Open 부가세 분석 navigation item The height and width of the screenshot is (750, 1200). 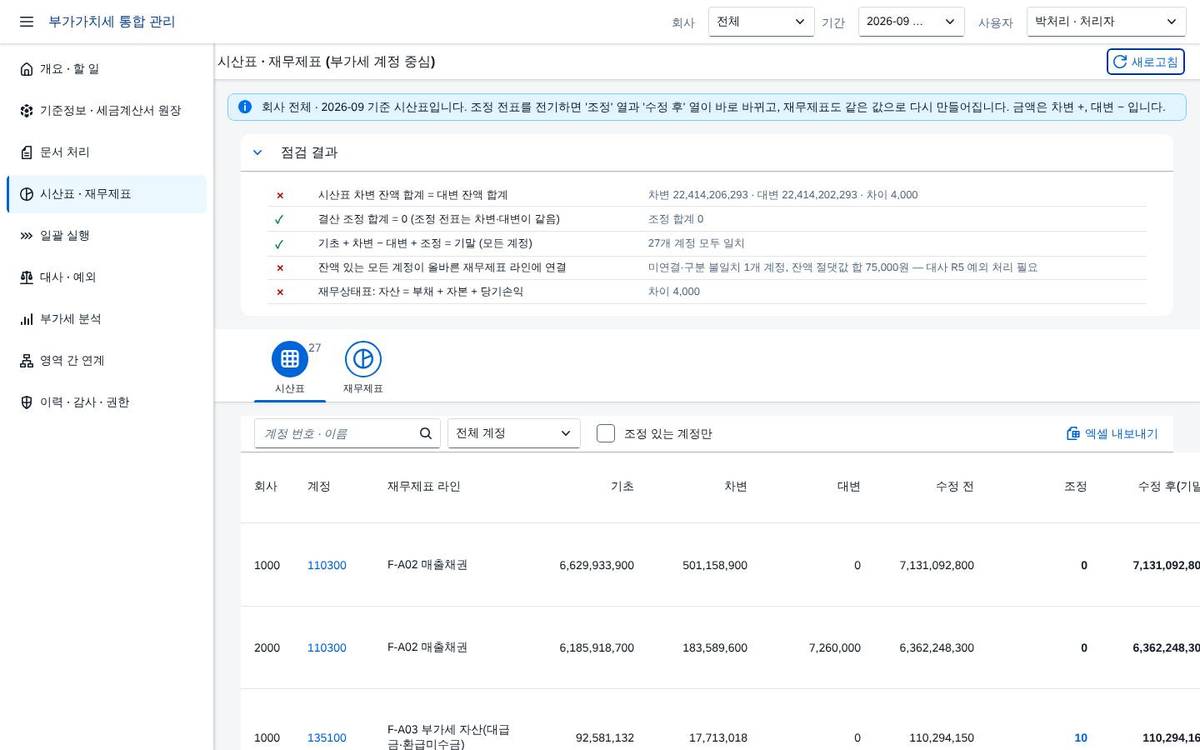(107, 319)
